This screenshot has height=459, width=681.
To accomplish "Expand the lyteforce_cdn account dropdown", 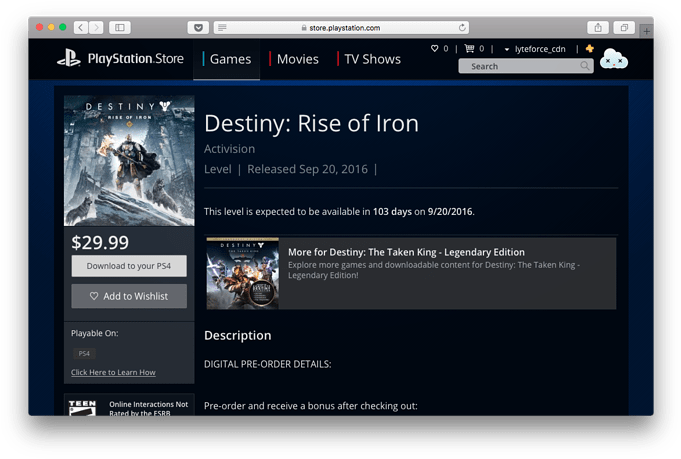I will [x=536, y=49].
